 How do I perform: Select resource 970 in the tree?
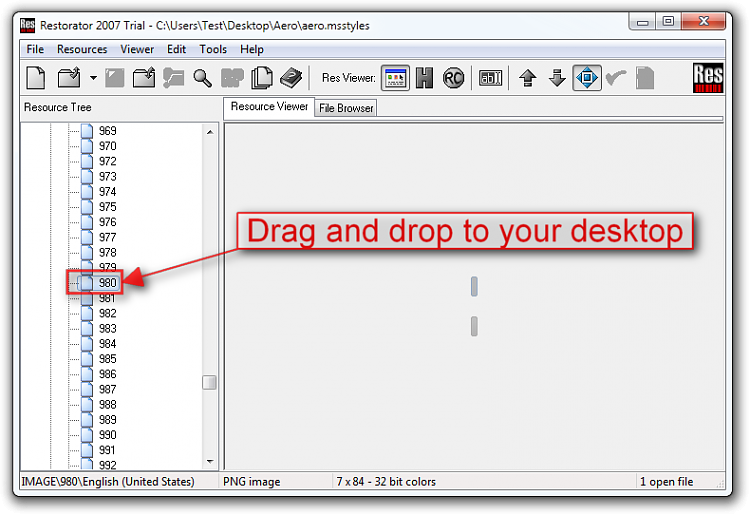pyautogui.click(x=108, y=146)
